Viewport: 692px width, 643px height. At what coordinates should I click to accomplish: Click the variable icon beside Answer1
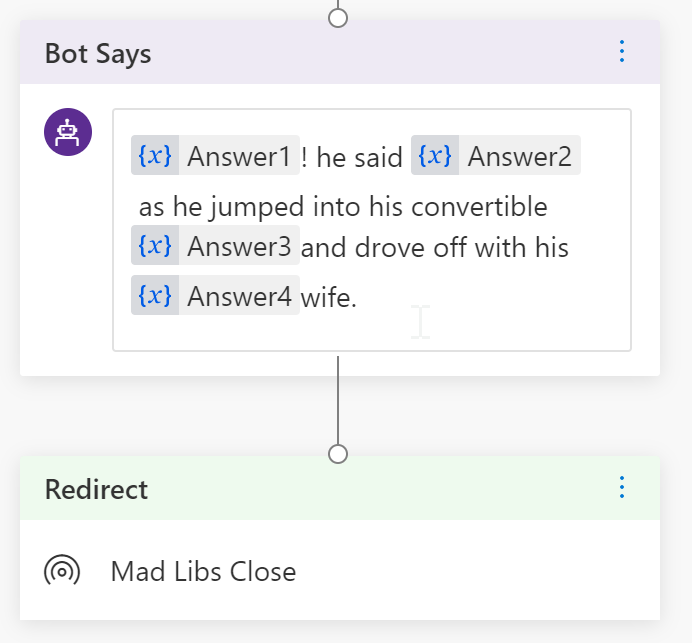(x=155, y=157)
